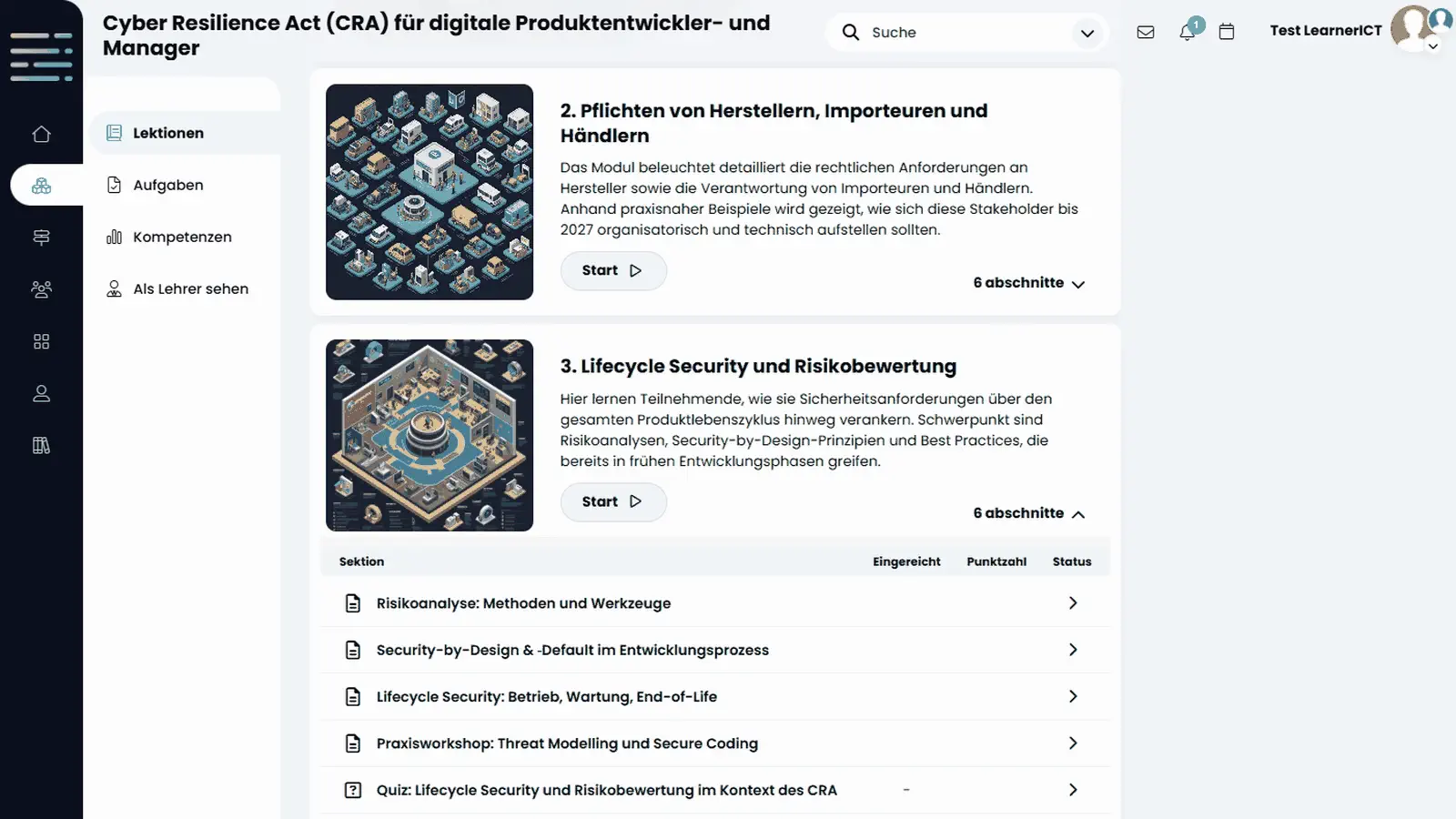Expand 6 abschnitte for module 2
Screen dimensions: 1456x819
pos(1029,283)
